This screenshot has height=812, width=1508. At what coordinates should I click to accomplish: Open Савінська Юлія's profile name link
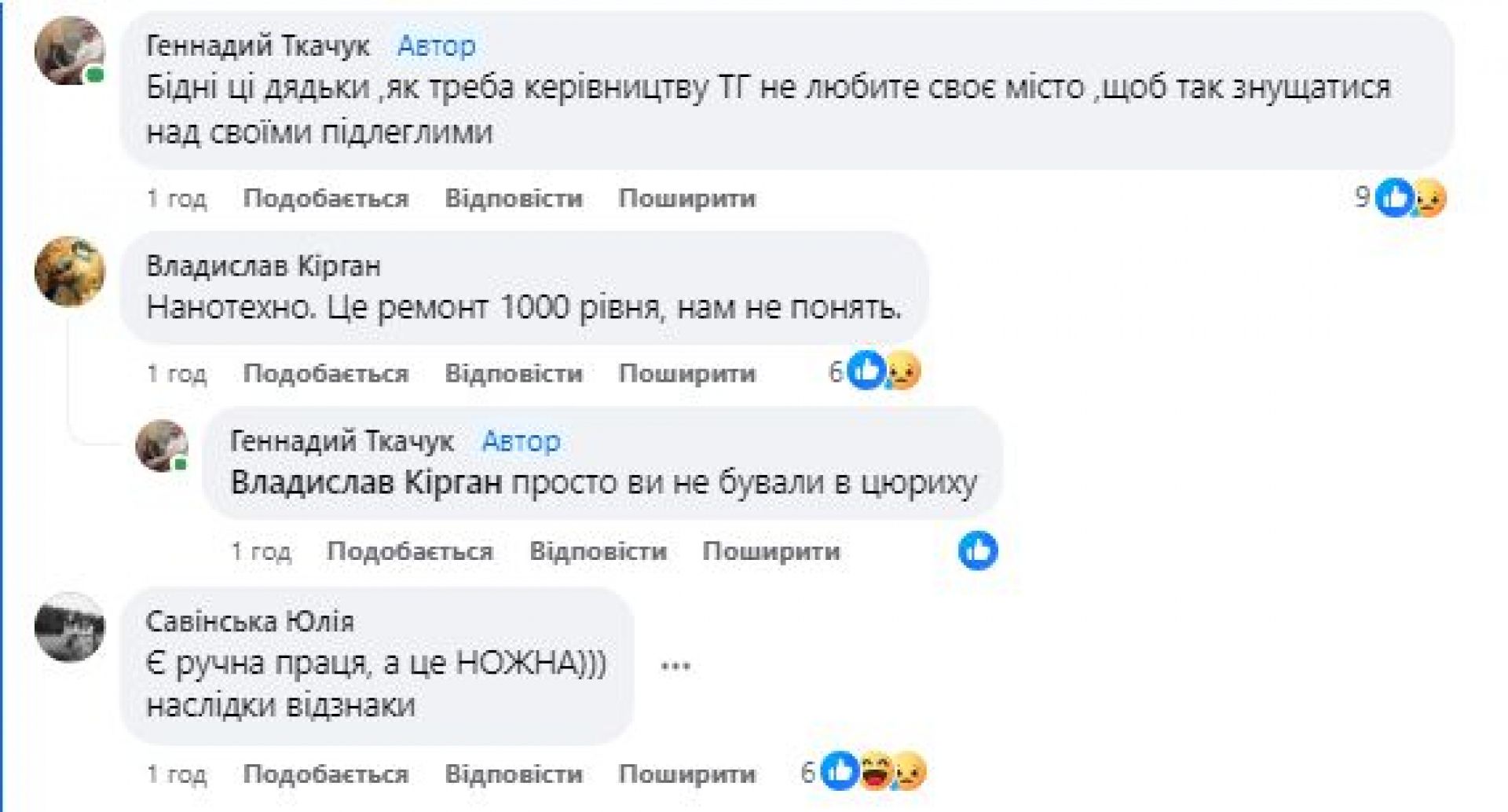tap(250, 622)
